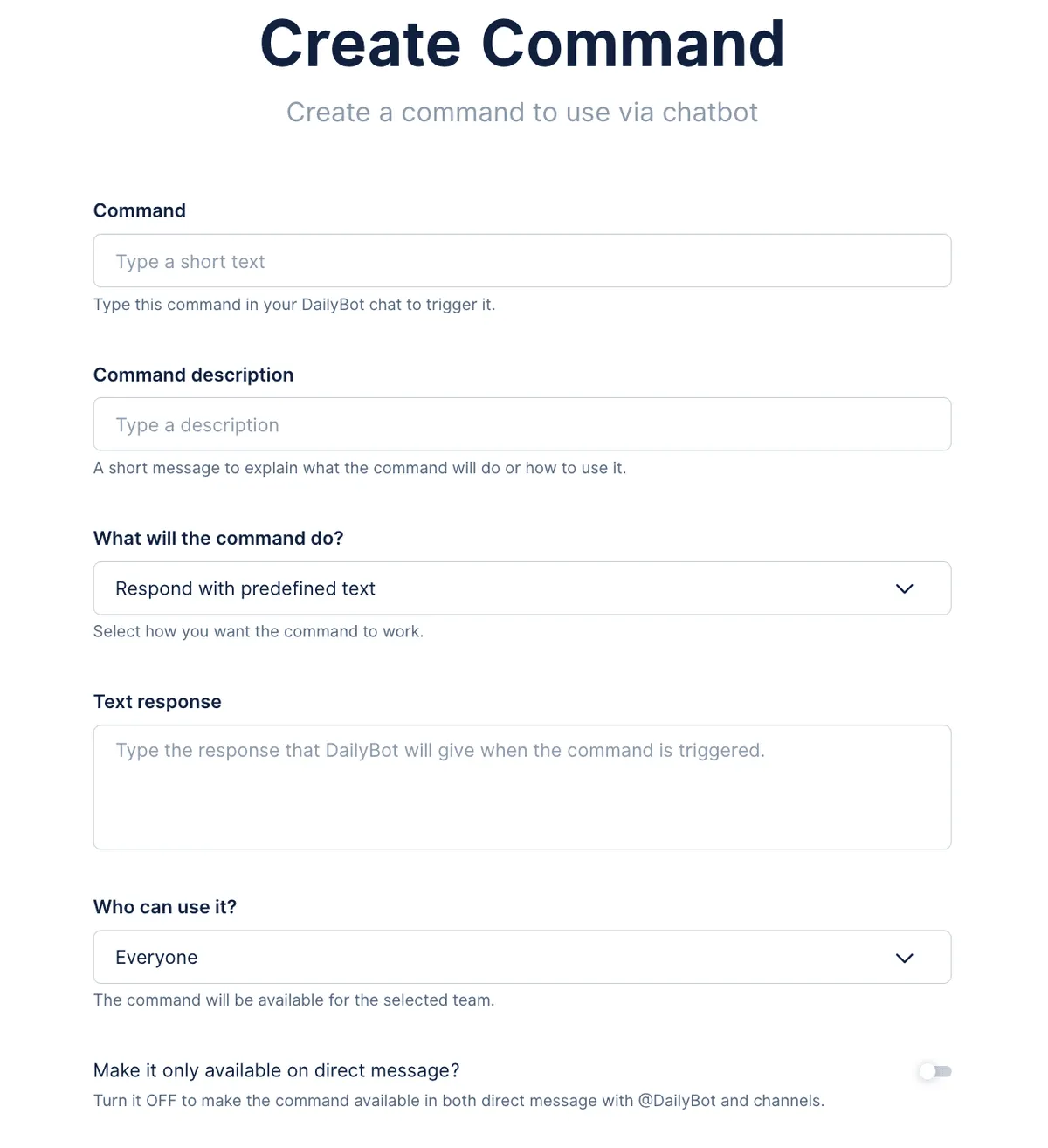
Task: Click the 'Create Command' page heading
Action: (x=522, y=44)
